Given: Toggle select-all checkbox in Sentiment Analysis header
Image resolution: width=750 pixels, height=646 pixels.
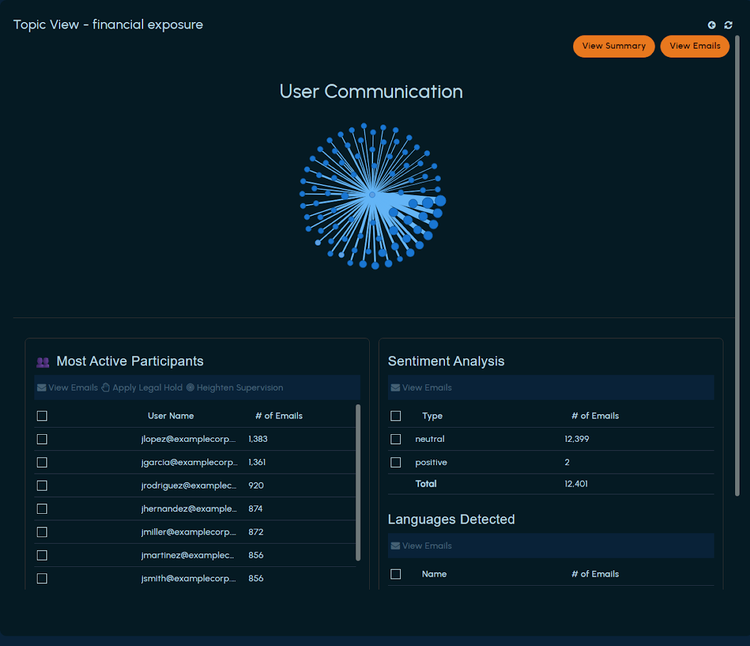Looking at the screenshot, I should 396,416.
